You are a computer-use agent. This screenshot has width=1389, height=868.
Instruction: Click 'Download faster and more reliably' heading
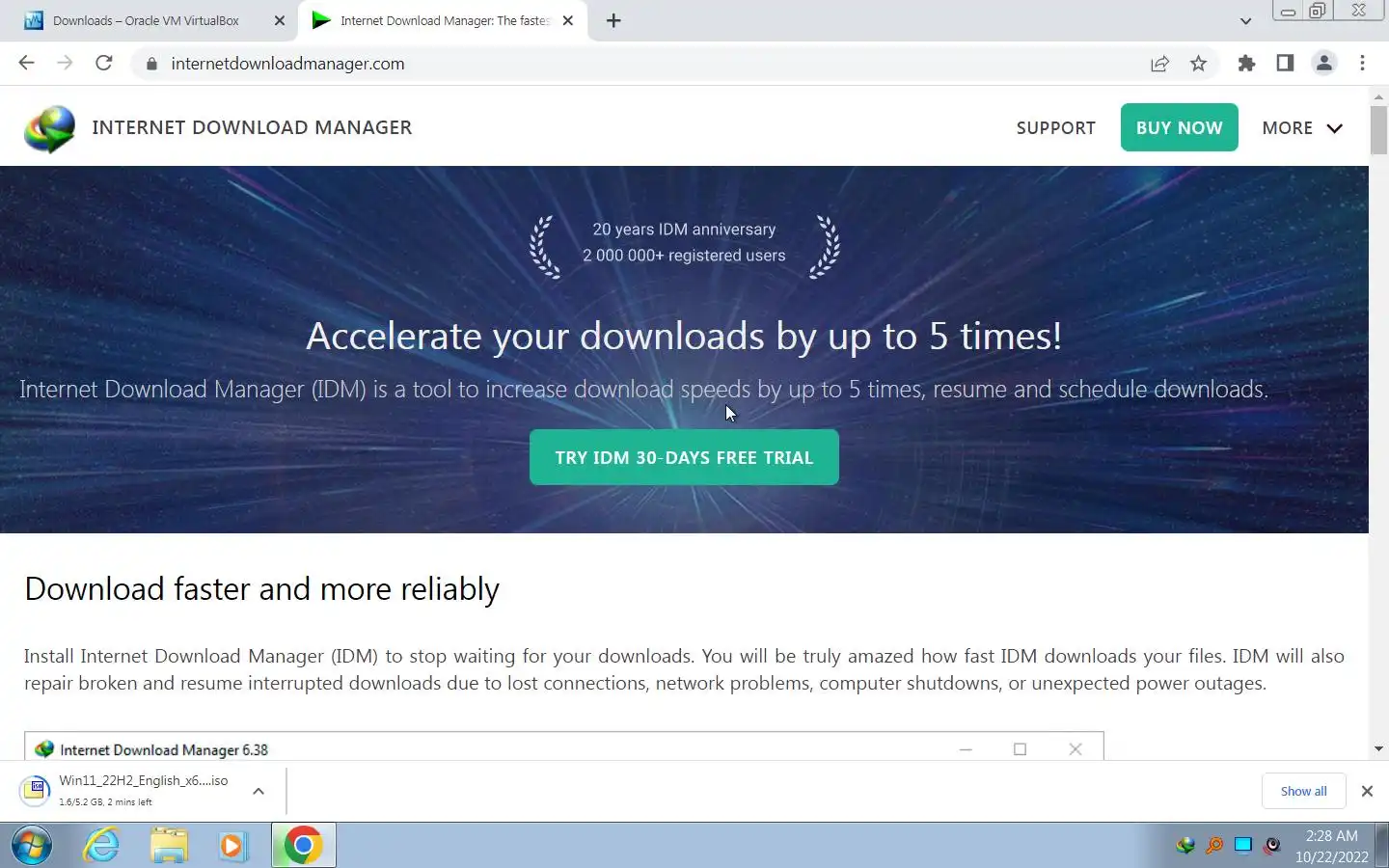click(262, 589)
